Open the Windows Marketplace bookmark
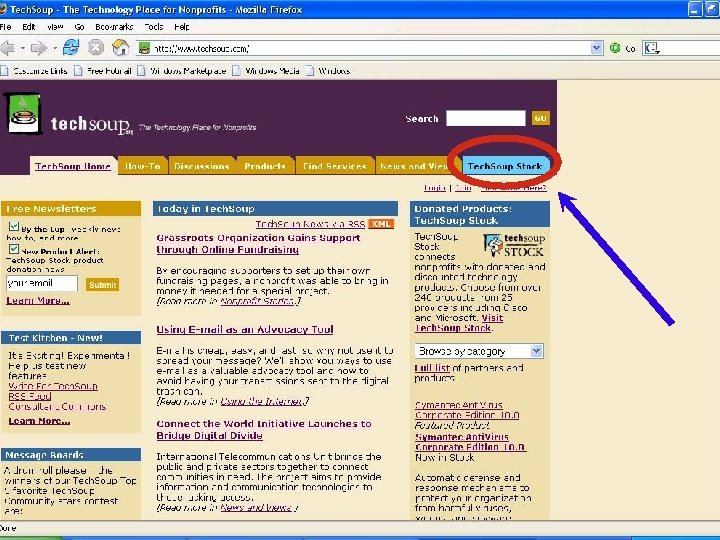This screenshot has width=720, height=540. click(182, 71)
